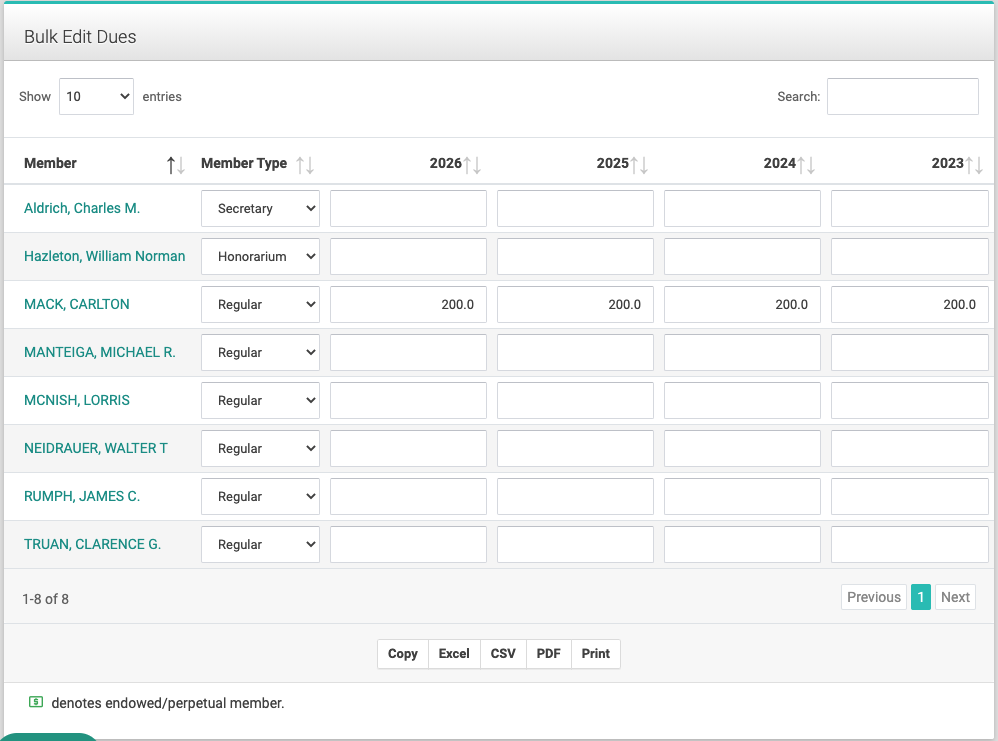The image size is (998, 741).
Task: Sort table by Member column arrows
Action: click(x=176, y=165)
